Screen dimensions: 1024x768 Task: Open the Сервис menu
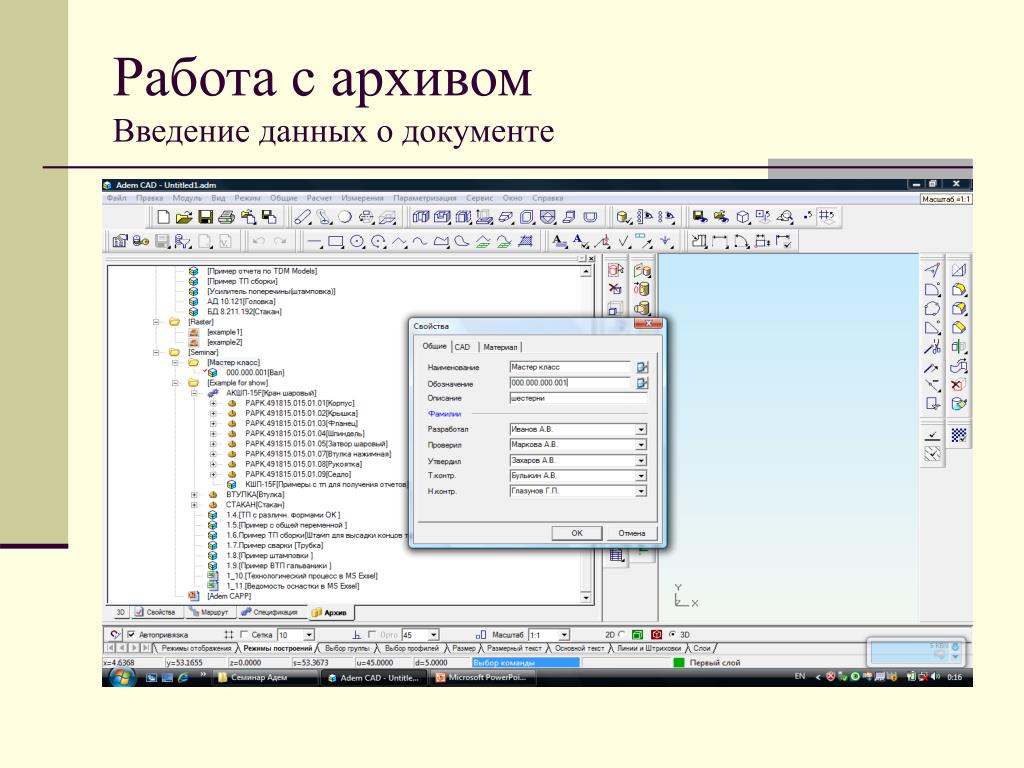[479, 198]
